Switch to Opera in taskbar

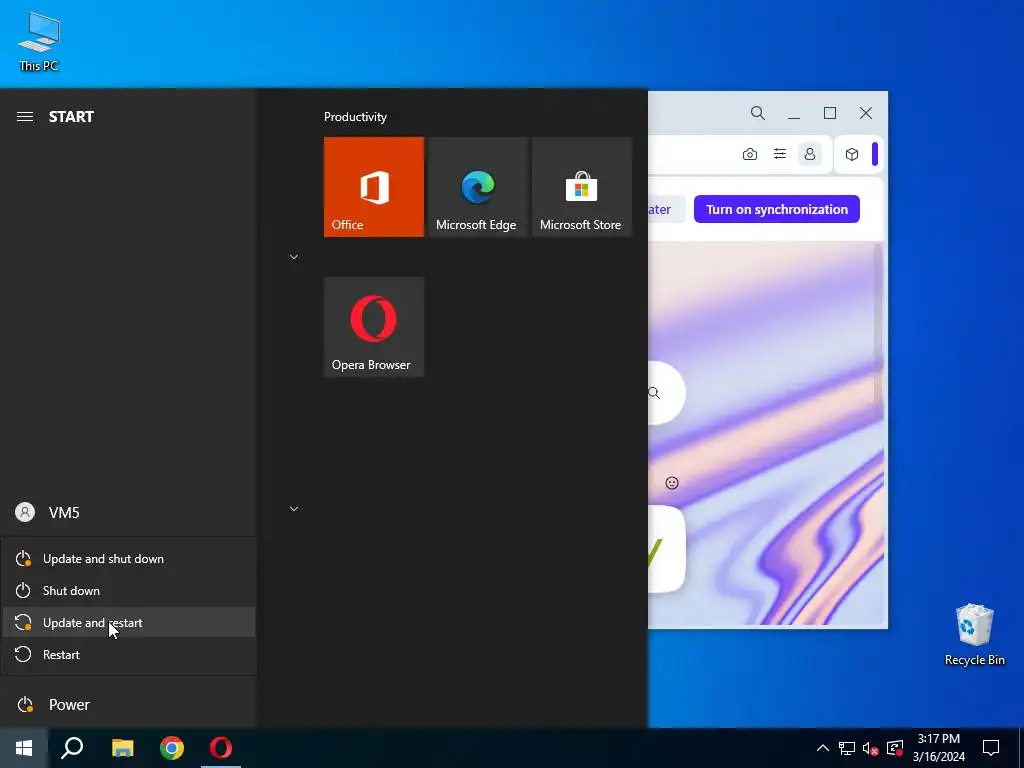[x=221, y=748]
